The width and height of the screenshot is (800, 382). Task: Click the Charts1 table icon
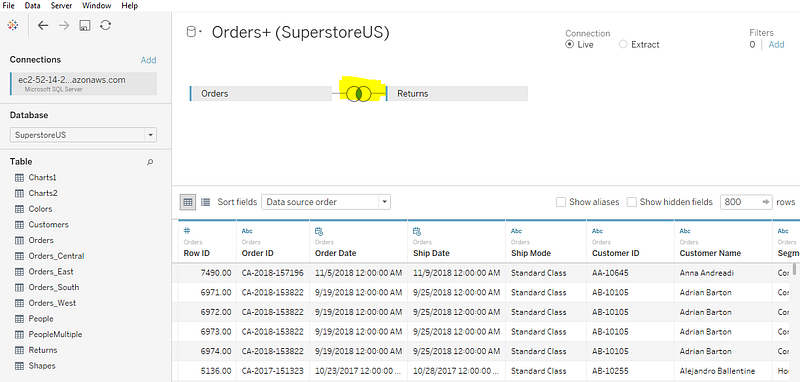(19, 177)
